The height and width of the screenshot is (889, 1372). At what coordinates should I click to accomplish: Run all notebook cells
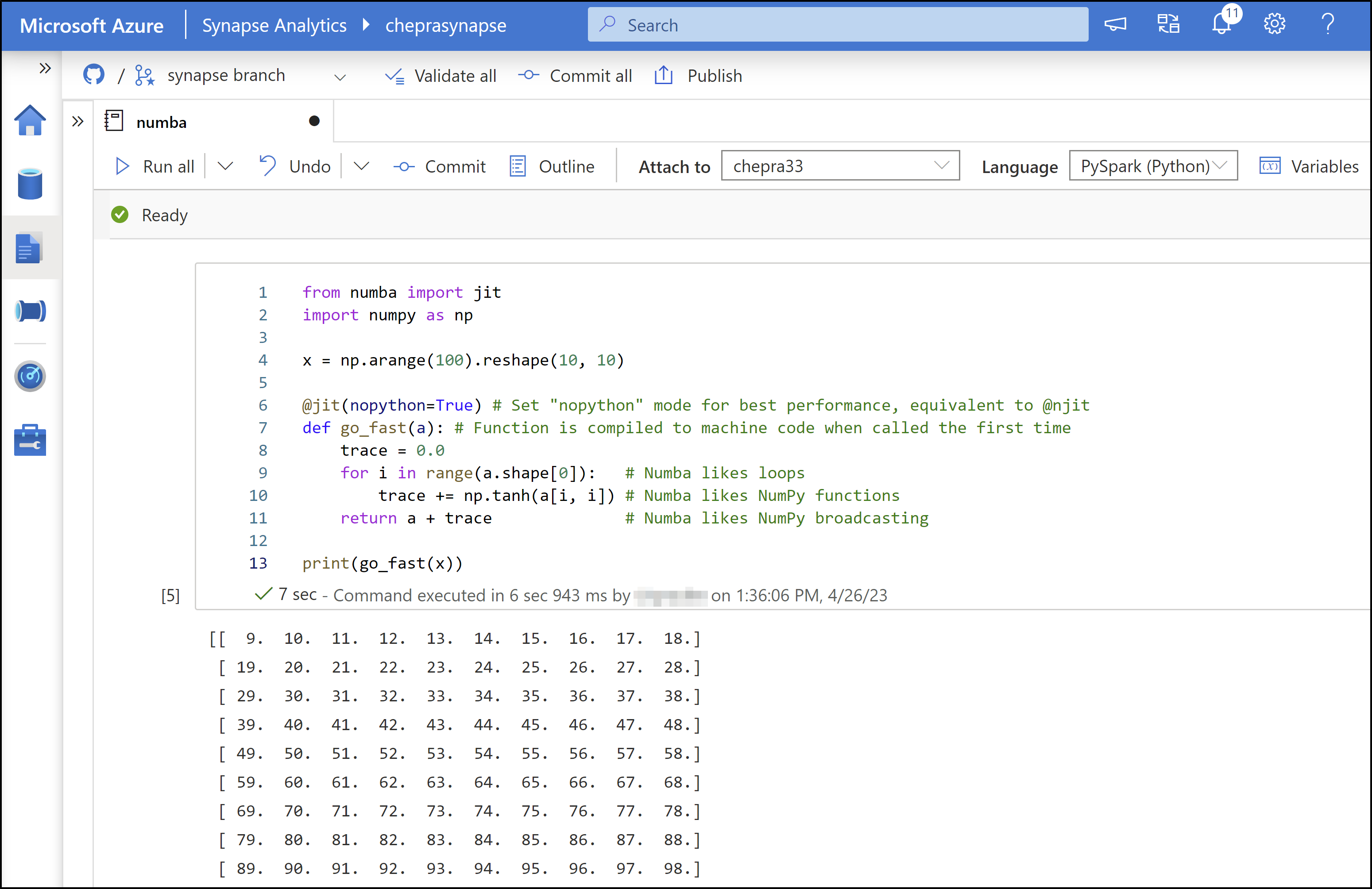(x=155, y=166)
